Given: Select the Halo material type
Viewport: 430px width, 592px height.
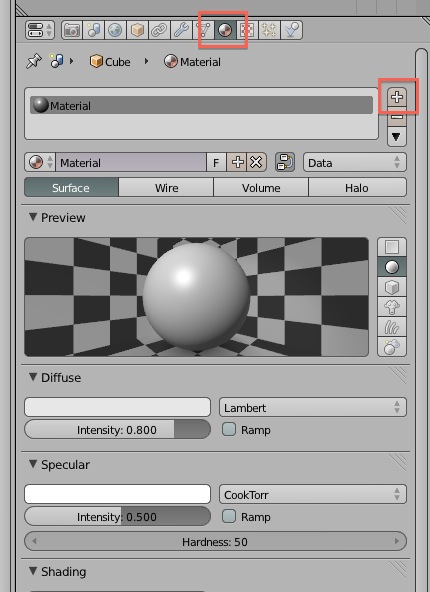Looking at the screenshot, I should 357,188.
